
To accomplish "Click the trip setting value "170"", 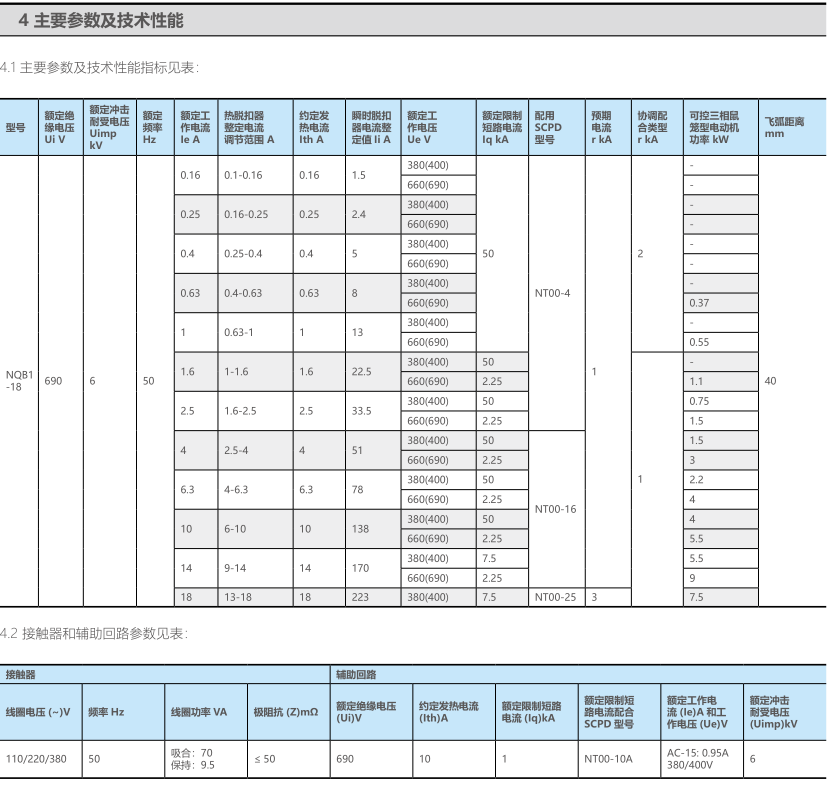I will pos(360,568).
